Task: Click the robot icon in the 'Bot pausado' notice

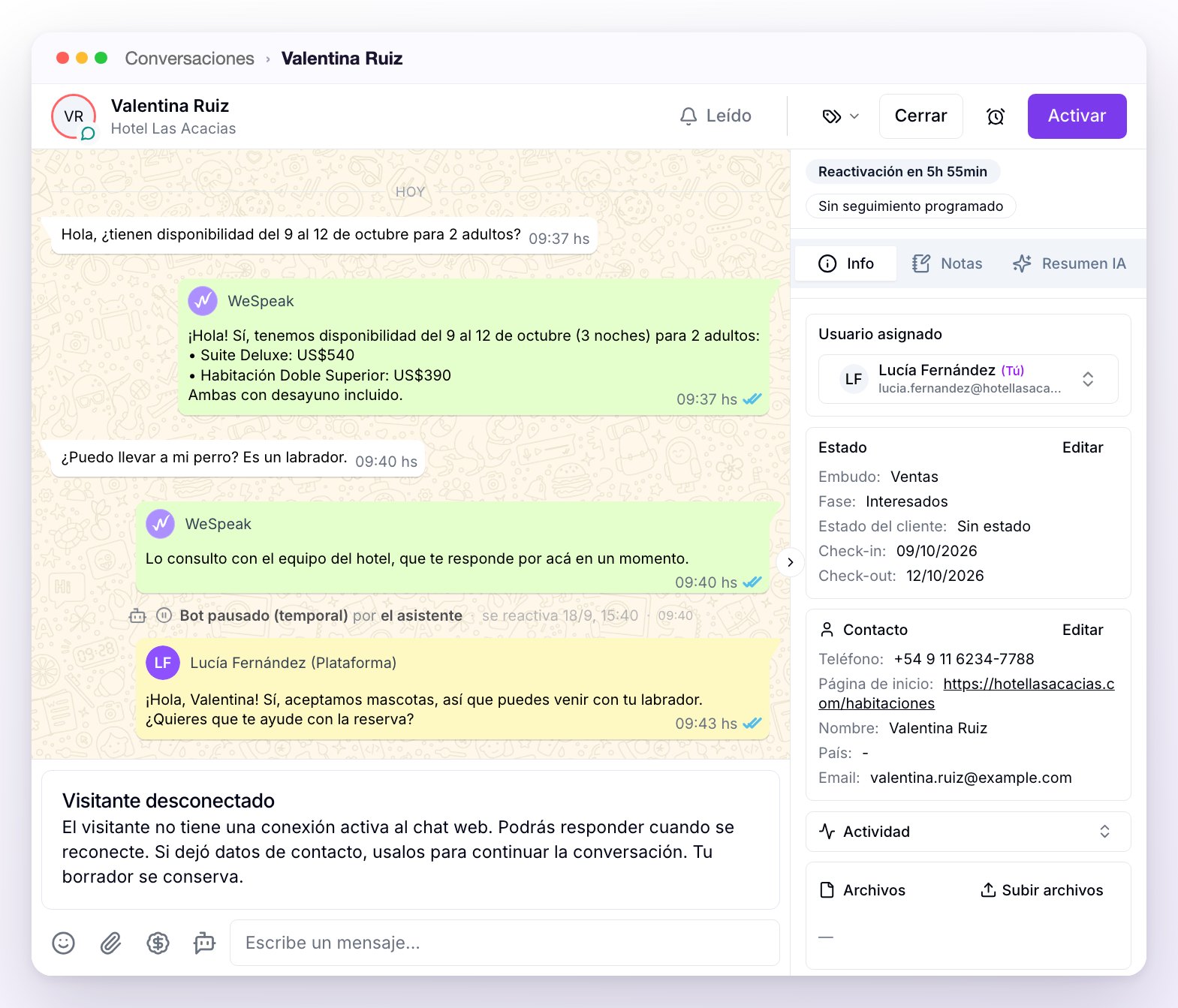Action: click(137, 615)
